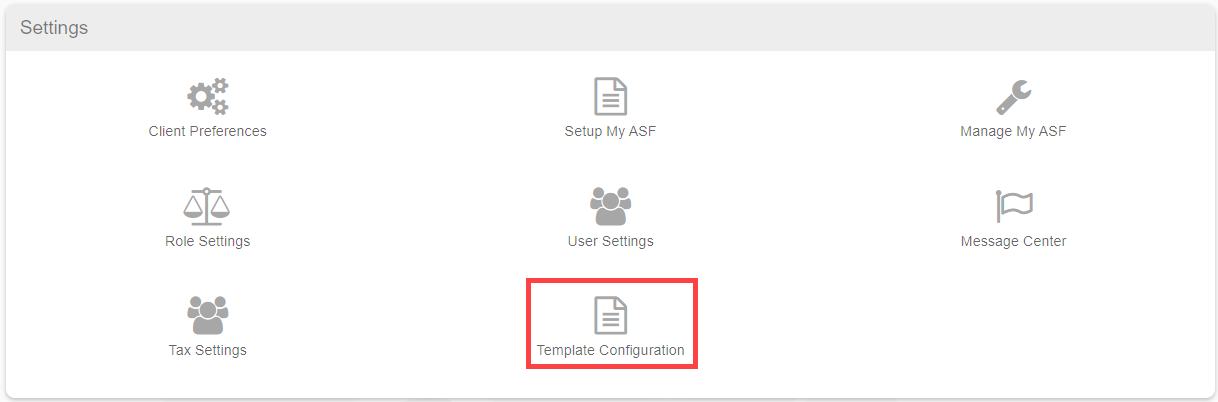Select the highlighted Template Configuration tile
The height and width of the screenshot is (402, 1218).
(x=611, y=324)
